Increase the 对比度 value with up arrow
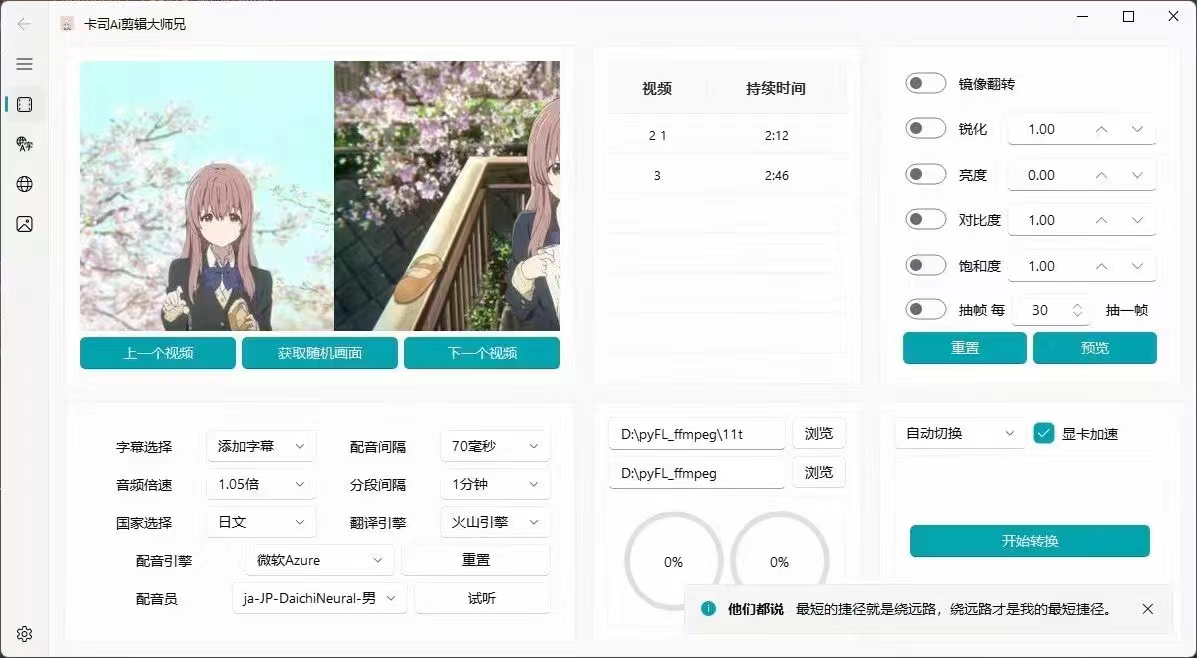The width and height of the screenshot is (1197, 658). tap(1101, 220)
